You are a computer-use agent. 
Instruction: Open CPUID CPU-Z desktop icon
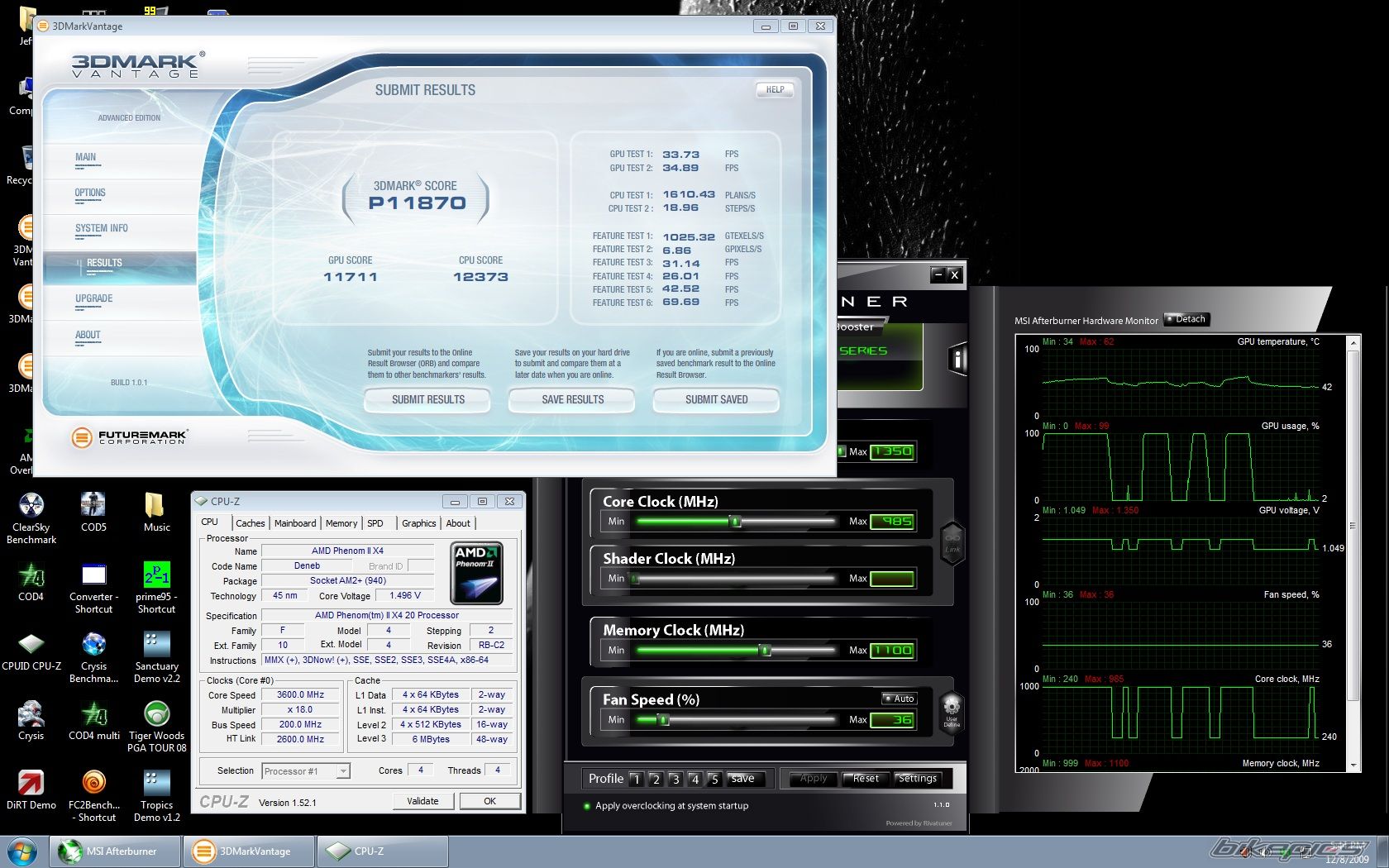coord(31,651)
